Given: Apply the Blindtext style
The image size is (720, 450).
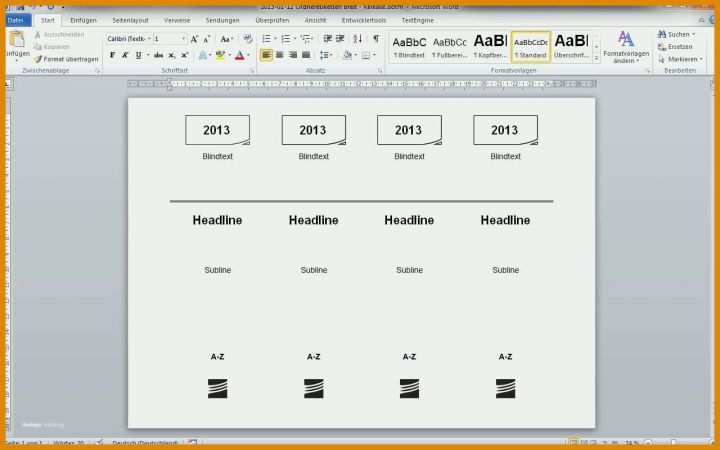Looking at the screenshot, I should pos(409,46).
